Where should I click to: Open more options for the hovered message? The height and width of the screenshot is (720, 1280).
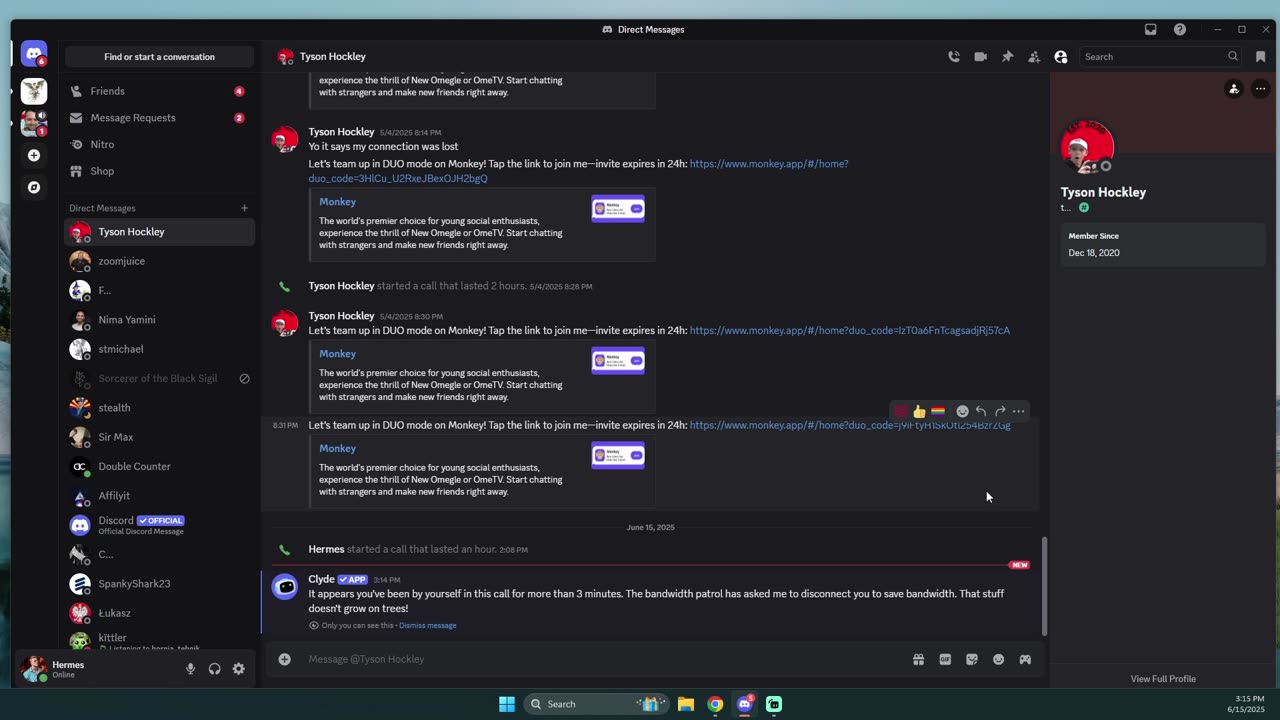[x=1018, y=411]
